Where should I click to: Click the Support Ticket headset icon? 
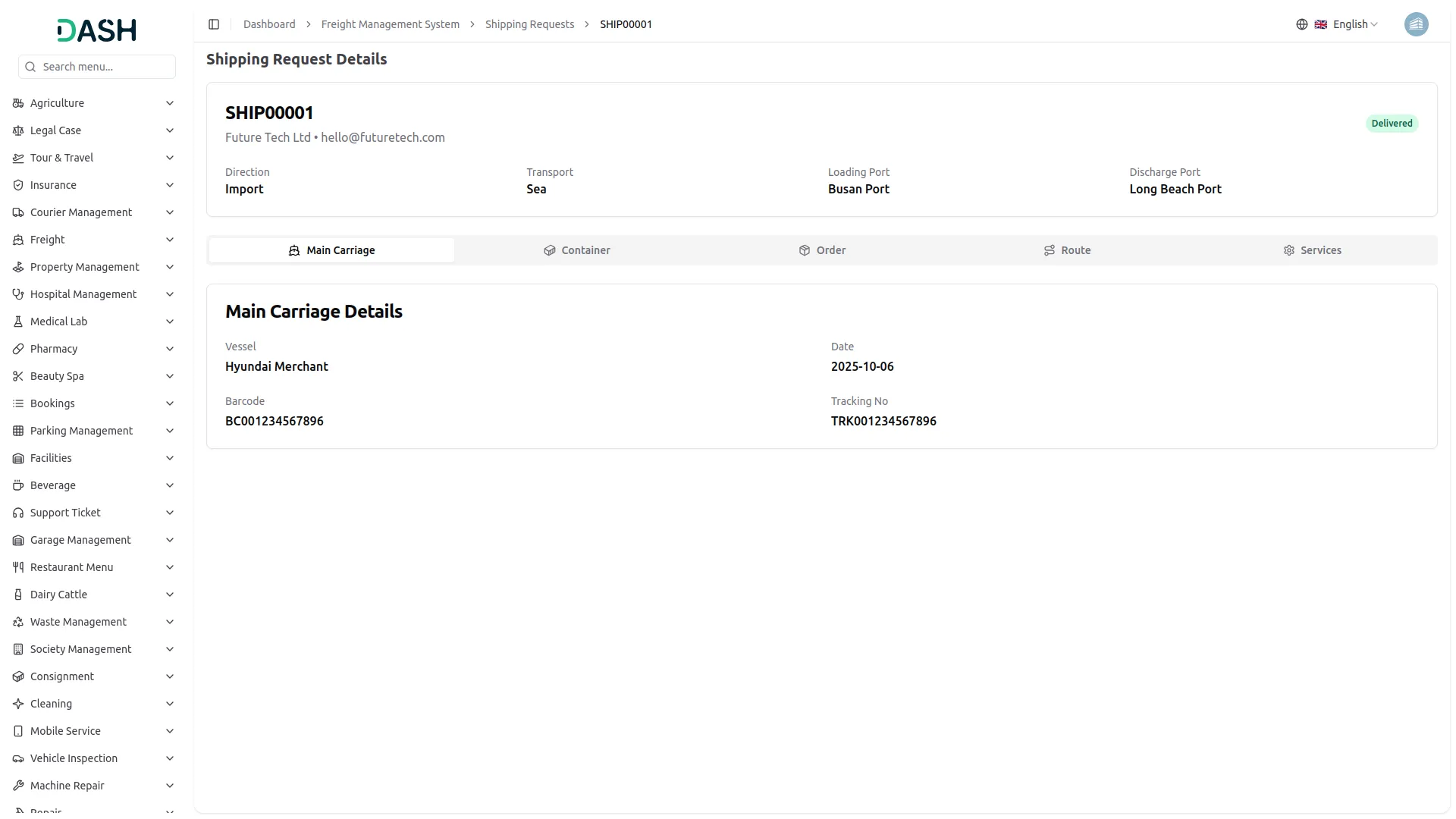pos(18,513)
